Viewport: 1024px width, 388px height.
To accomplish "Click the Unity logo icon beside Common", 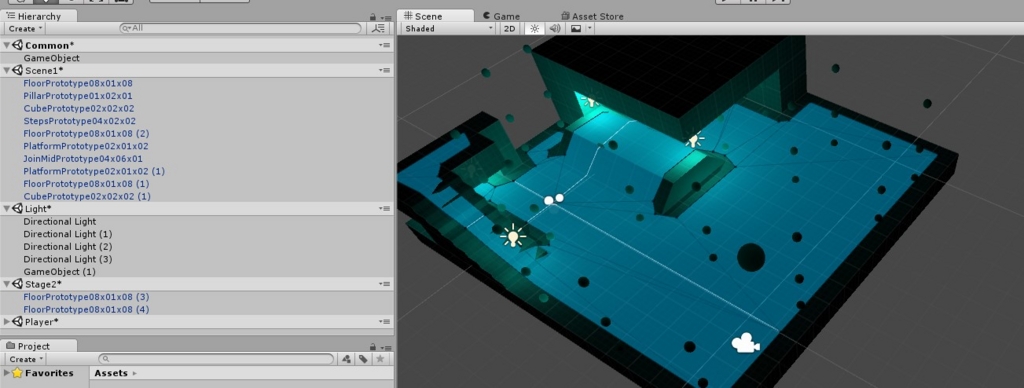I will click(x=18, y=45).
